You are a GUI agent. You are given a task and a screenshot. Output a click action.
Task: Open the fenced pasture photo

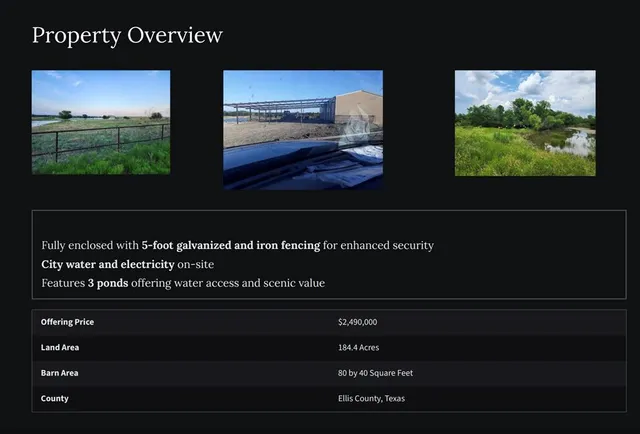101,122
